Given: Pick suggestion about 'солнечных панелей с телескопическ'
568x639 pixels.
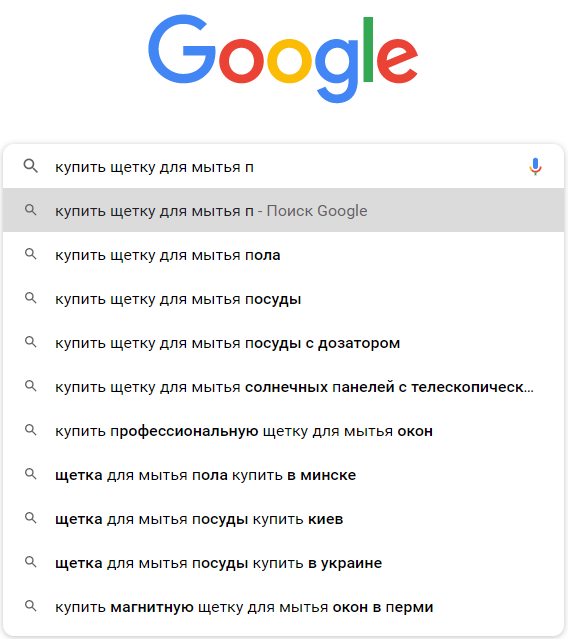Looking at the screenshot, I should [x=284, y=387].
